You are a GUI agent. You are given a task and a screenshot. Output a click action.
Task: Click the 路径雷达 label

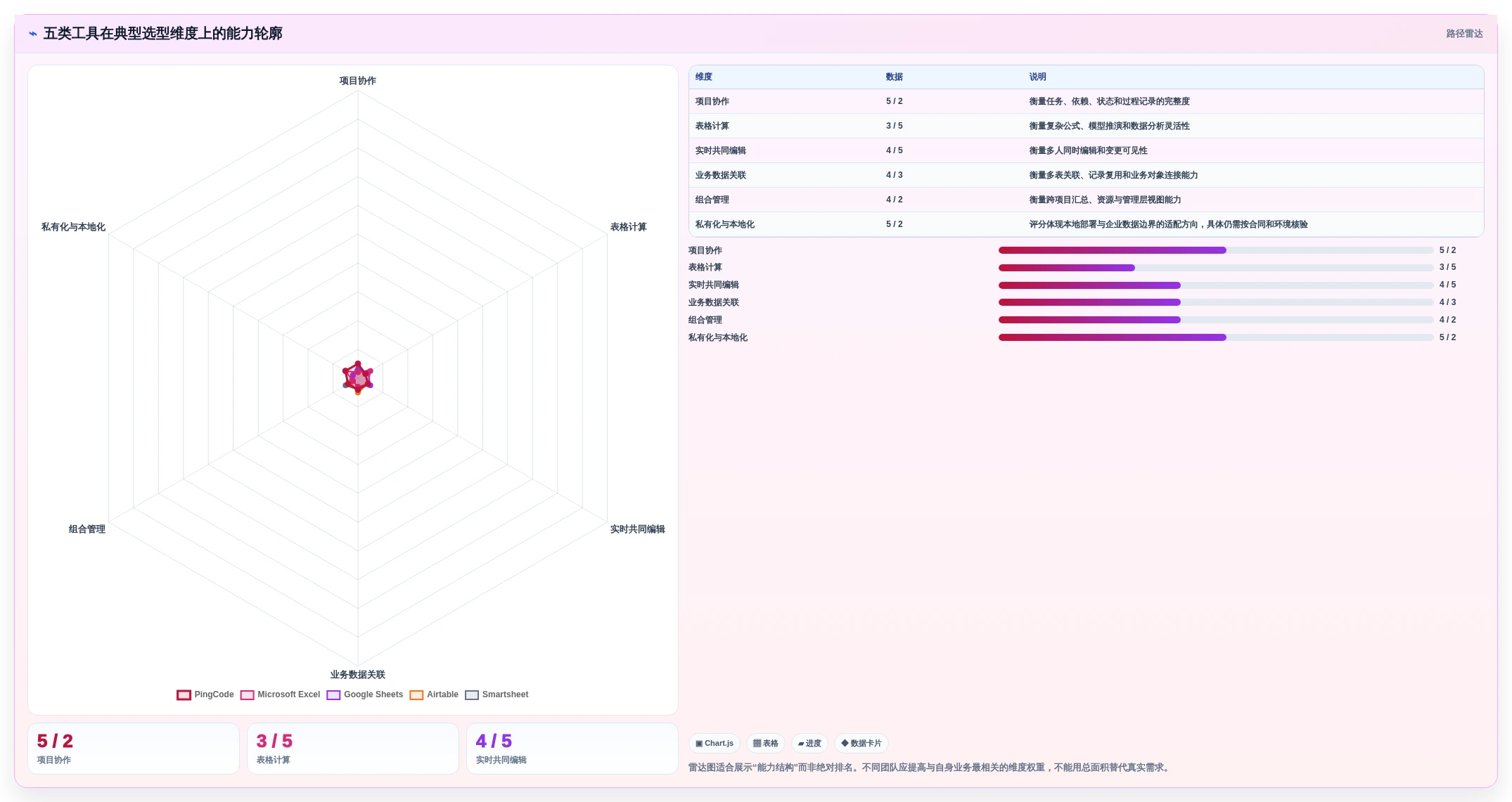point(1464,34)
